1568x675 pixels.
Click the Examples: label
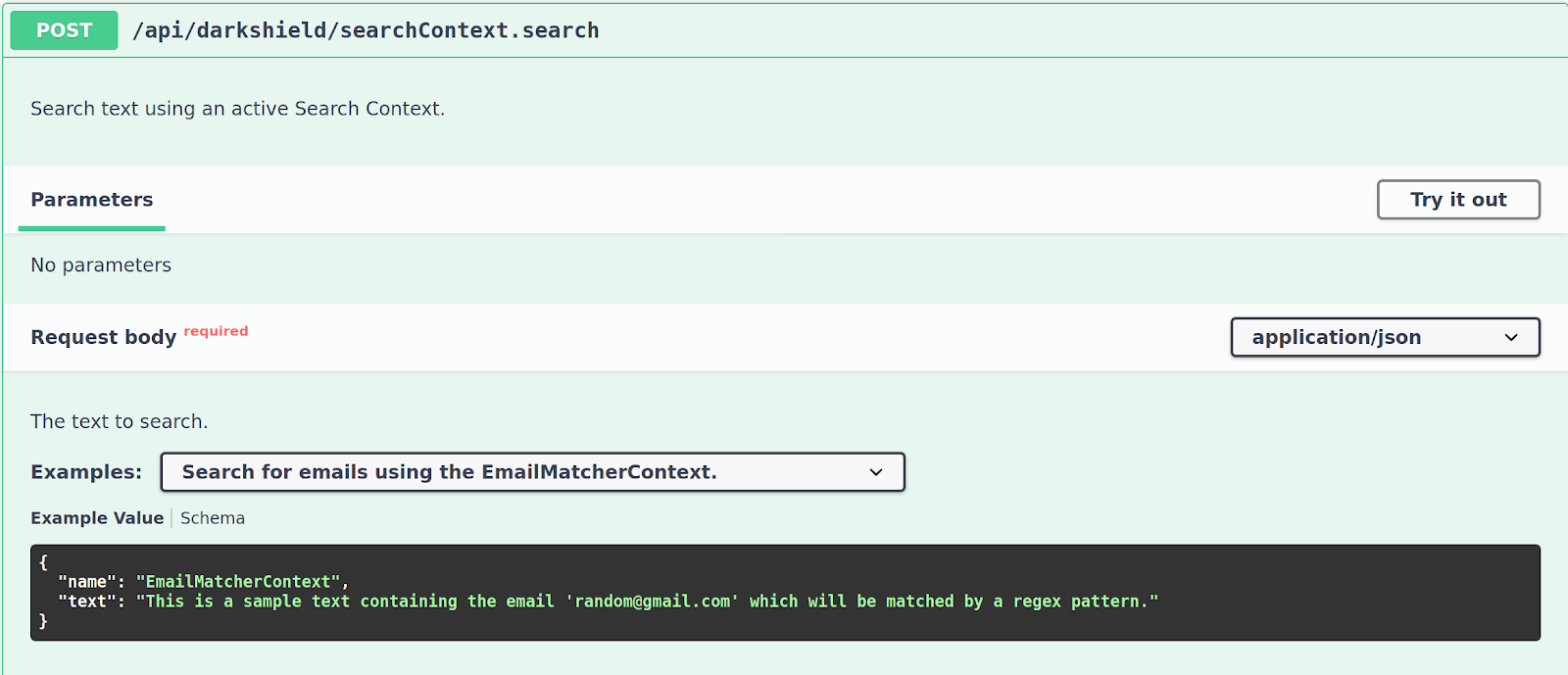point(86,472)
